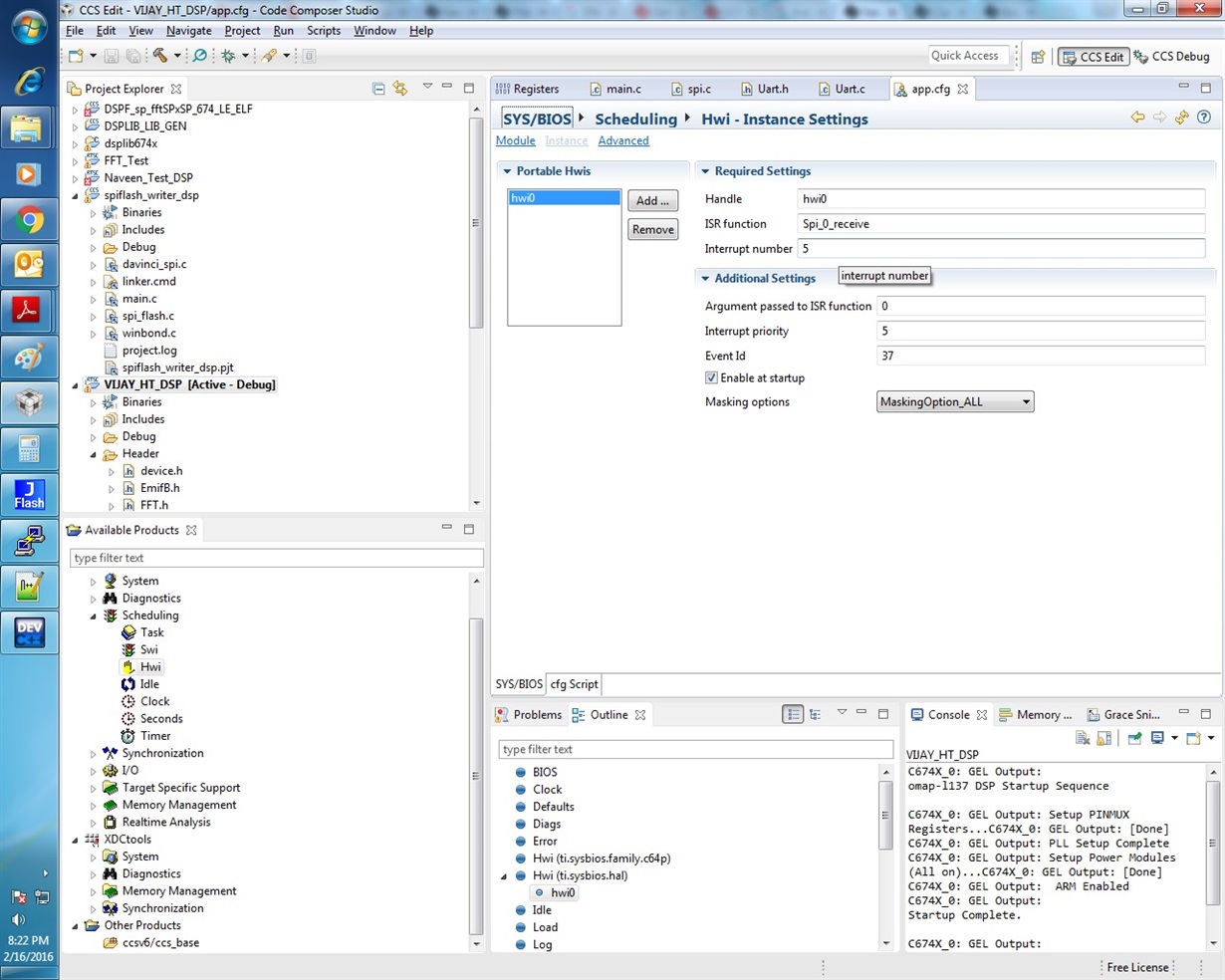Close the app.cfg editor tab

click(963, 89)
